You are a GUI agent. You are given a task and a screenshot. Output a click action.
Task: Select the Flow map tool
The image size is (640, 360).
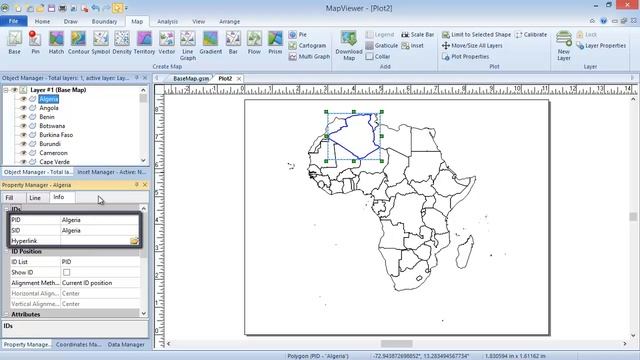pyautogui.click(x=254, y=42)
